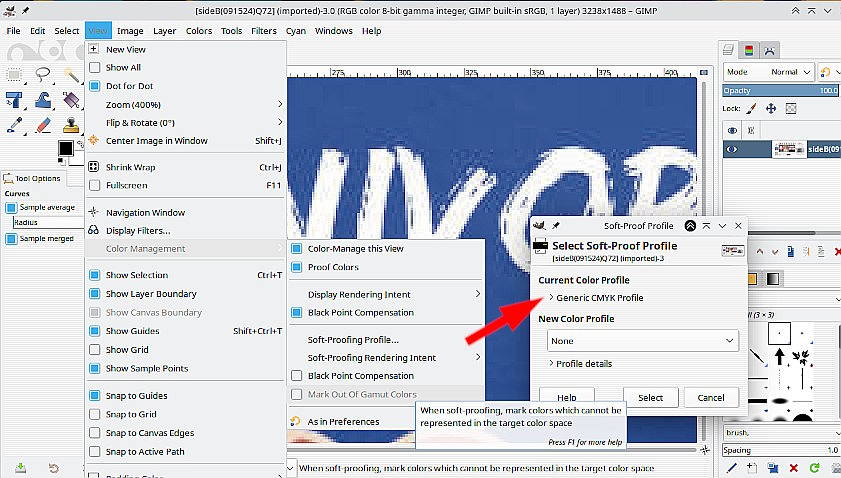This screenshot has width=841, height=478.
Task: Click the layer mode switch icon beside Normal
Action: tap(825, 72)
